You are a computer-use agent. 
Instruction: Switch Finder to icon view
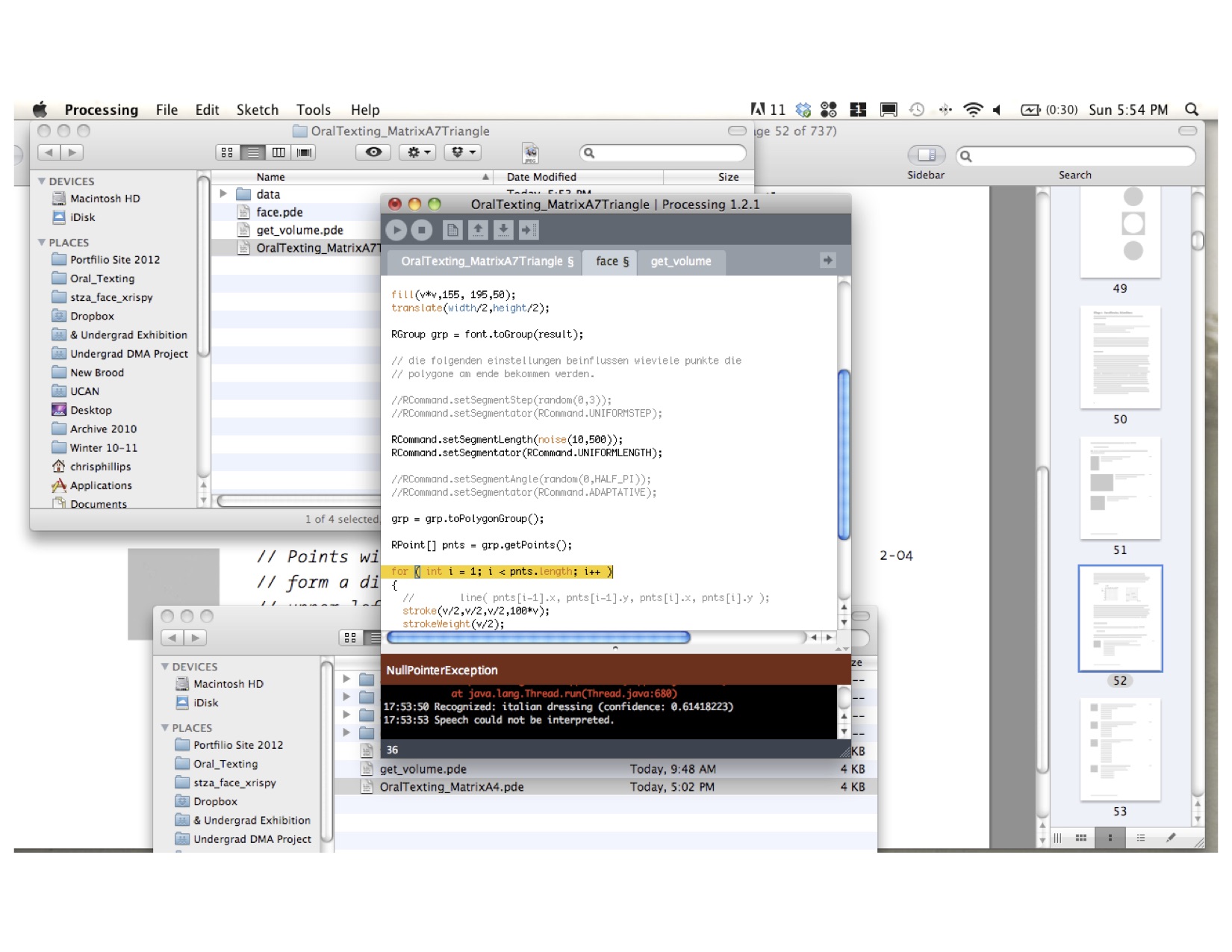tap(227, 152)
